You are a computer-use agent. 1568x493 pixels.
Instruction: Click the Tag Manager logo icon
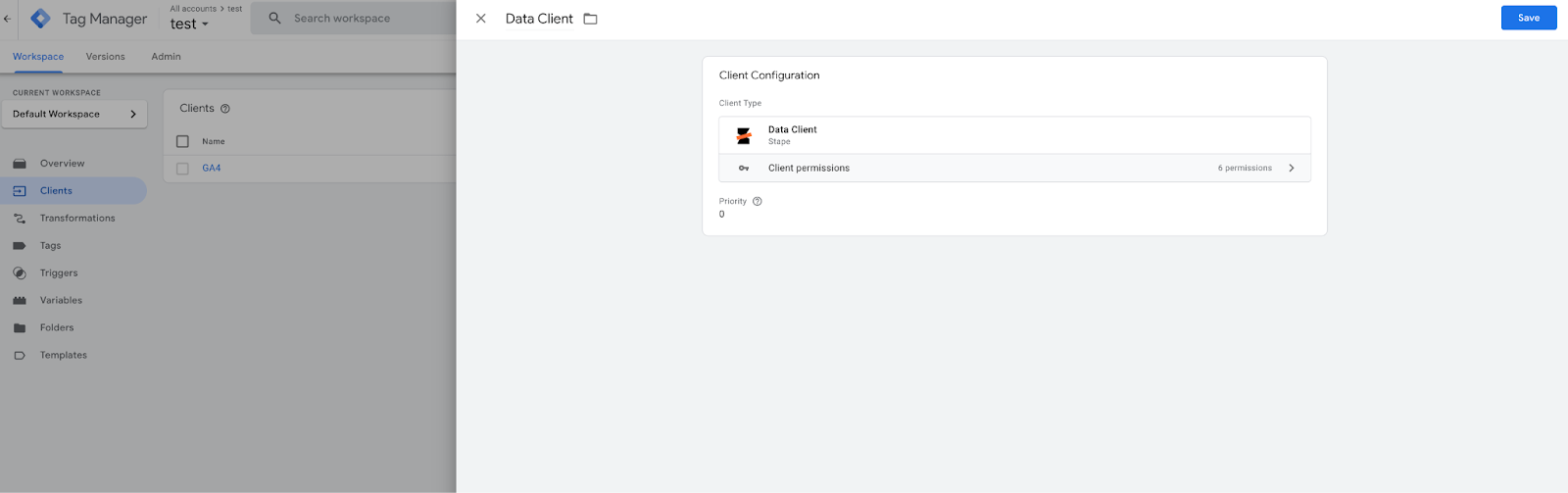coord(40,19)
